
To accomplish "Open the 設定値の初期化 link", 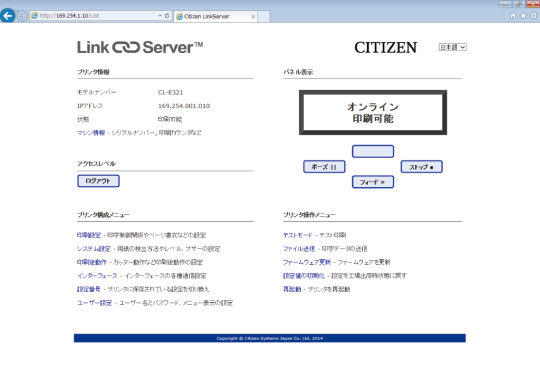I will (x=304, y=276).
